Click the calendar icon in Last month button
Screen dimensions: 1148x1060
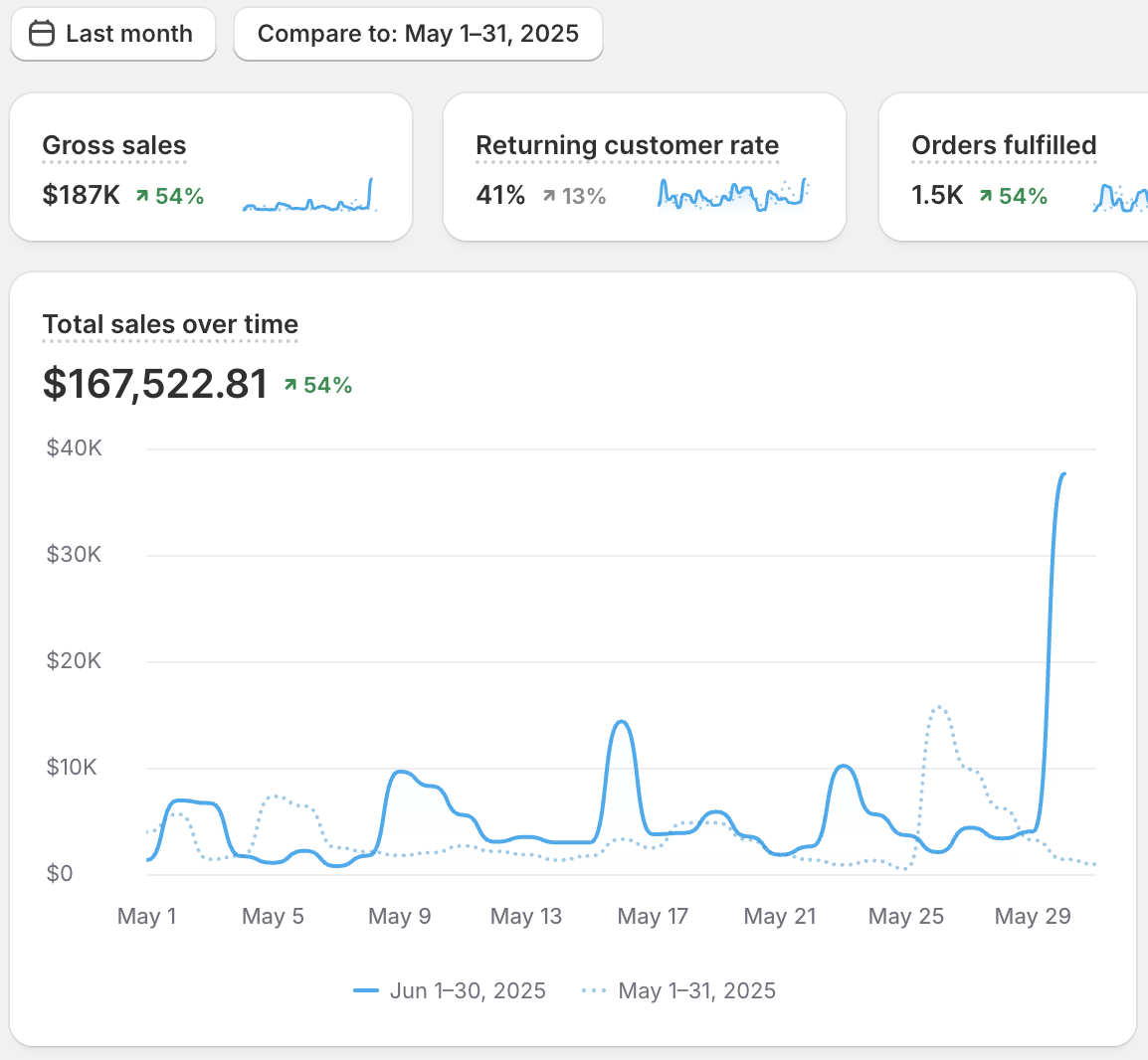42,34
